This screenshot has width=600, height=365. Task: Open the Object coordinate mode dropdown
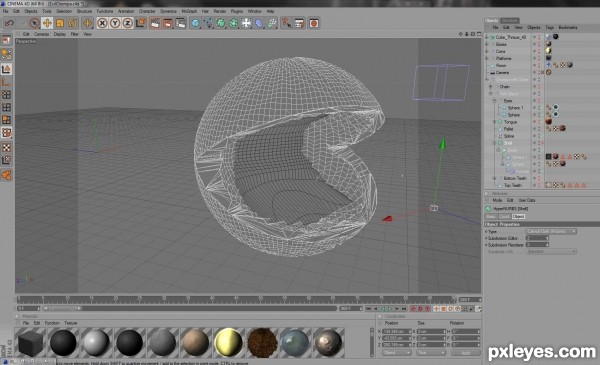[x=396, y=353]
